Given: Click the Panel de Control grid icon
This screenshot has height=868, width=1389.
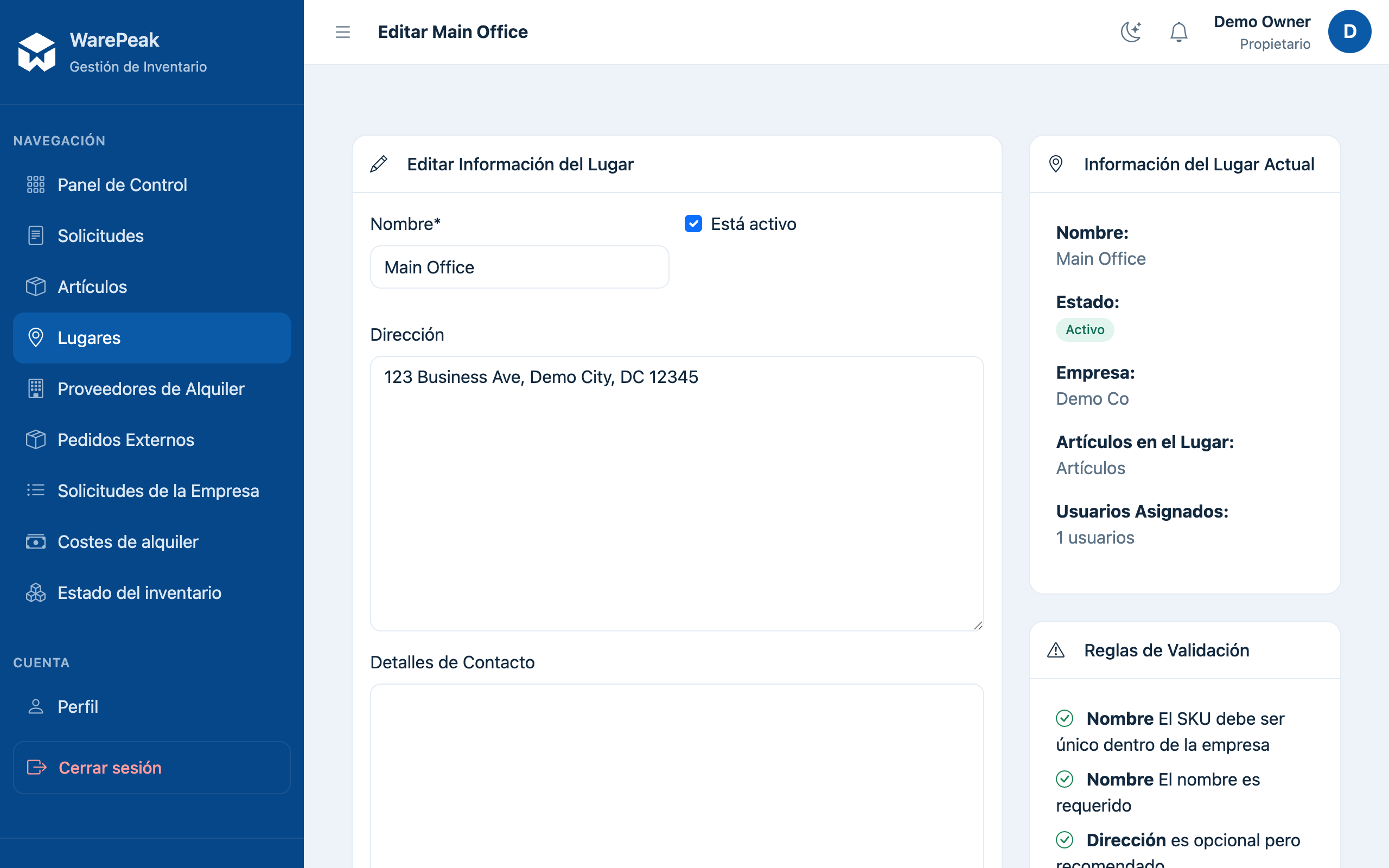Looking at the screenshot, I should click(x=36, y=185).
